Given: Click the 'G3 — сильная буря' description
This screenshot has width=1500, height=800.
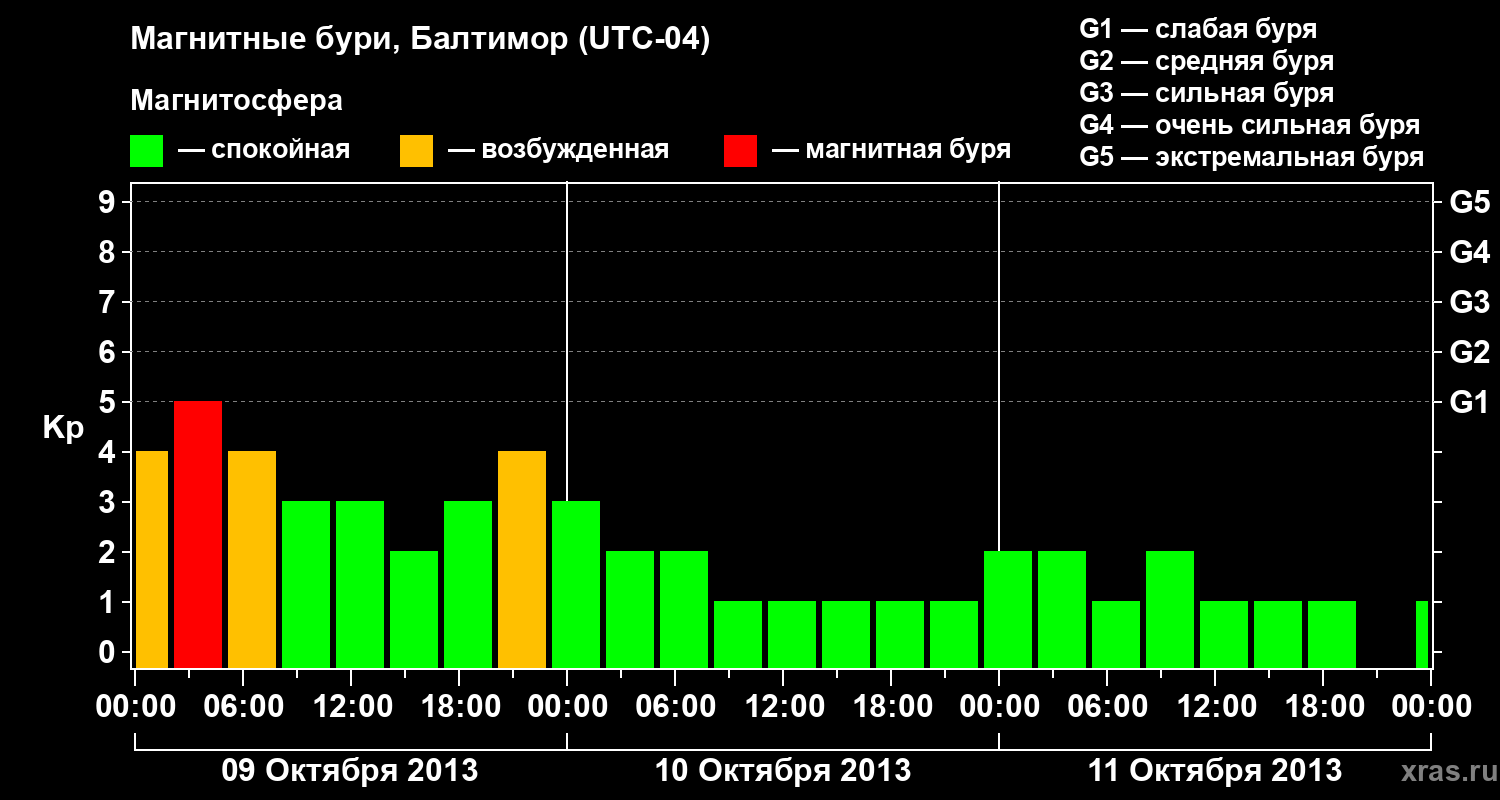Looking at the screenshot, I should [1207, 93].
